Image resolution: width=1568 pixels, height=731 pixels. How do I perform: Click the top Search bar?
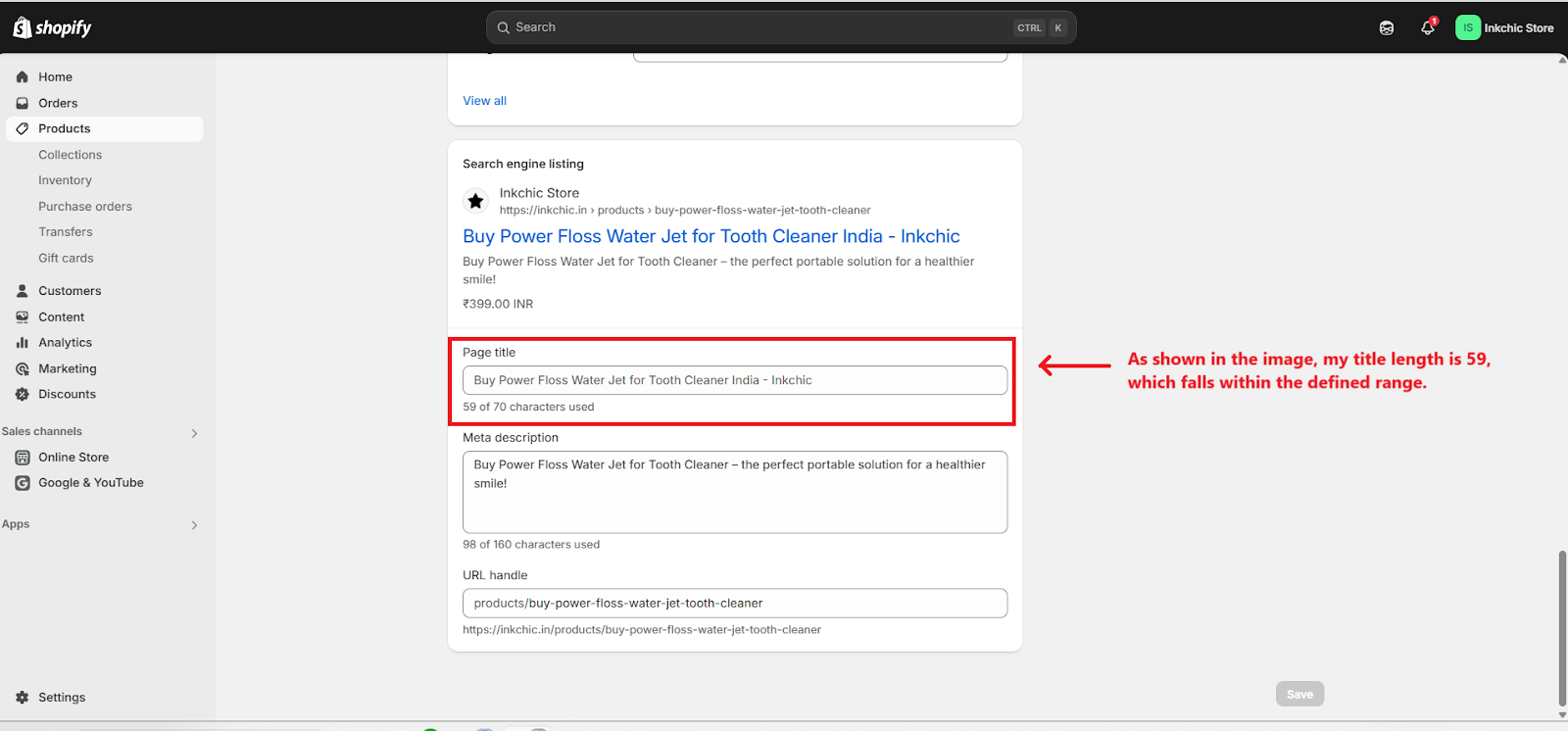click(x=781, y=27)
